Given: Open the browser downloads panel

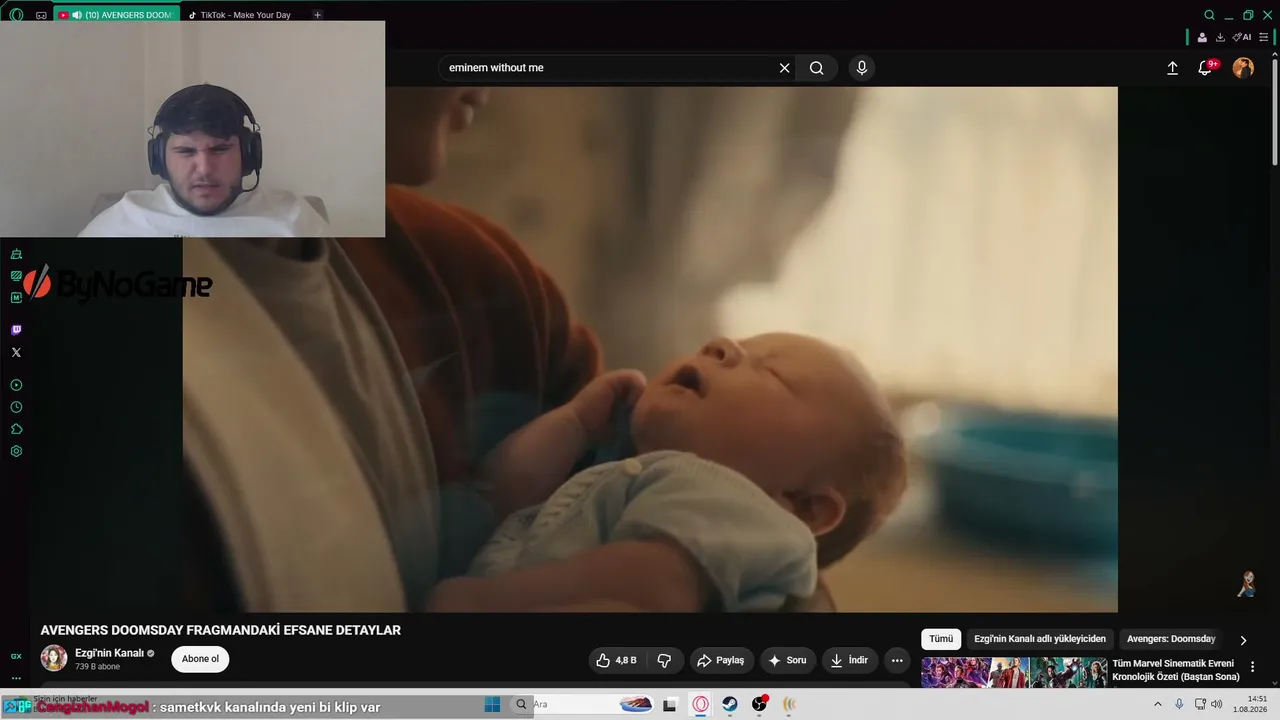Looking at the screenshot, I should (1220, 37).
